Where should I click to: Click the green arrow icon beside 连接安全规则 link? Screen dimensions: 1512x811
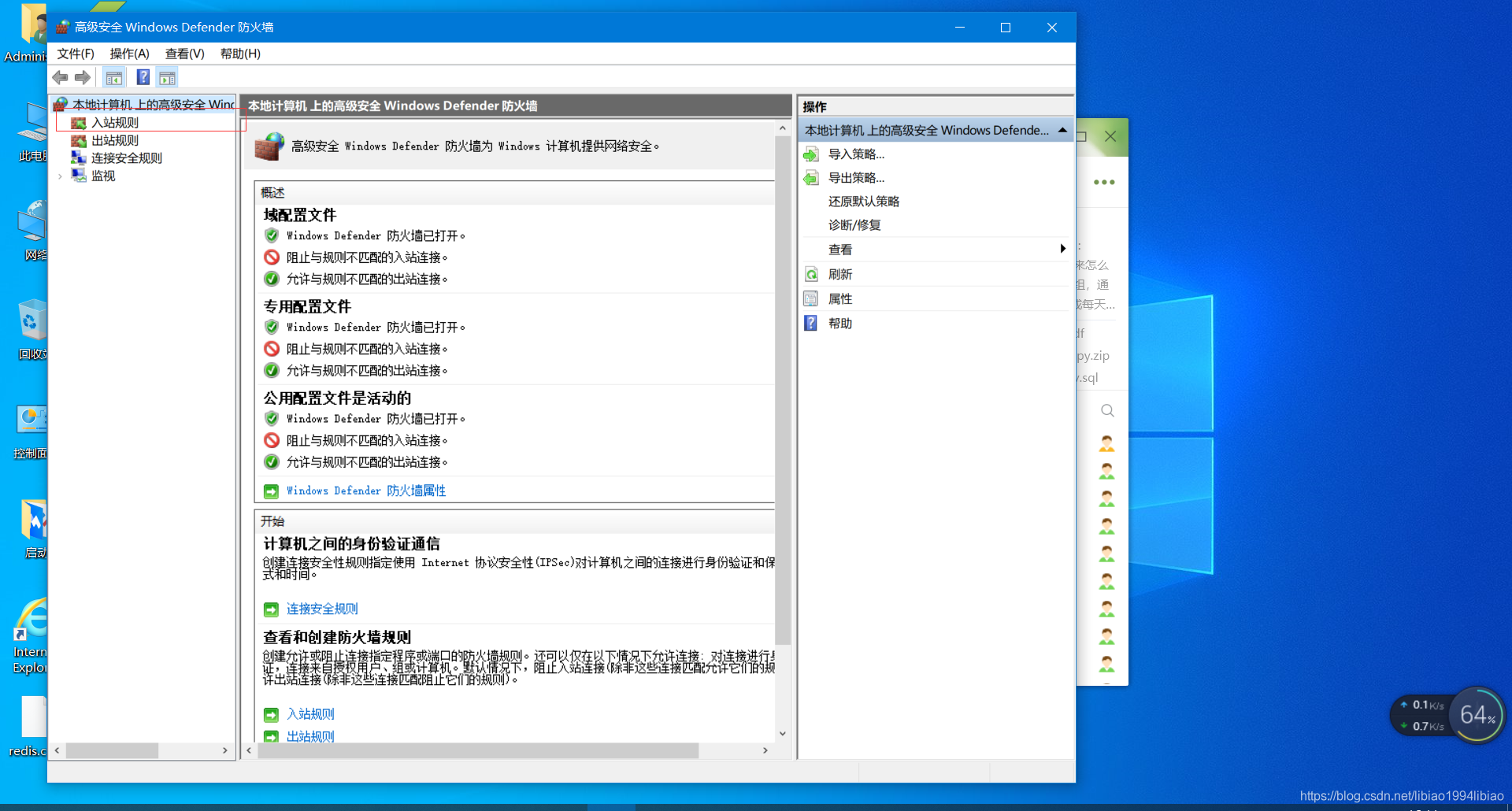pyautogui.click(x=271, y=609)
